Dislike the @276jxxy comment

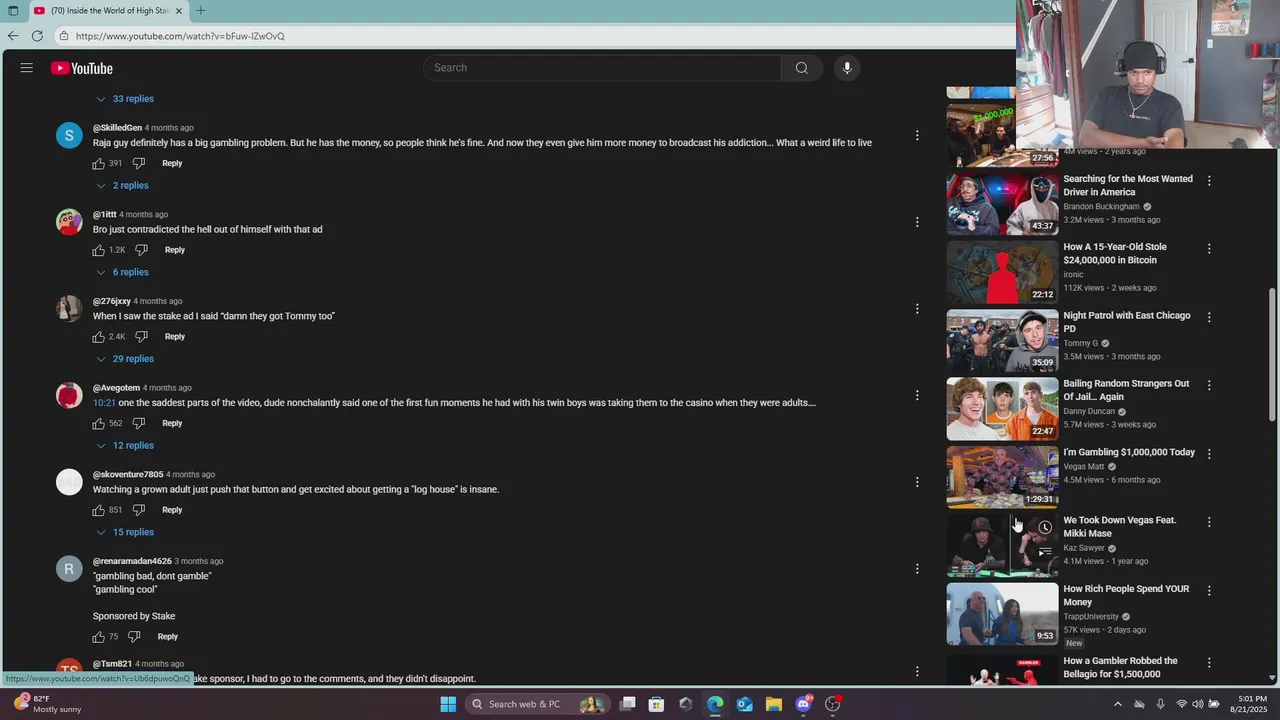[x=141, y=337]
